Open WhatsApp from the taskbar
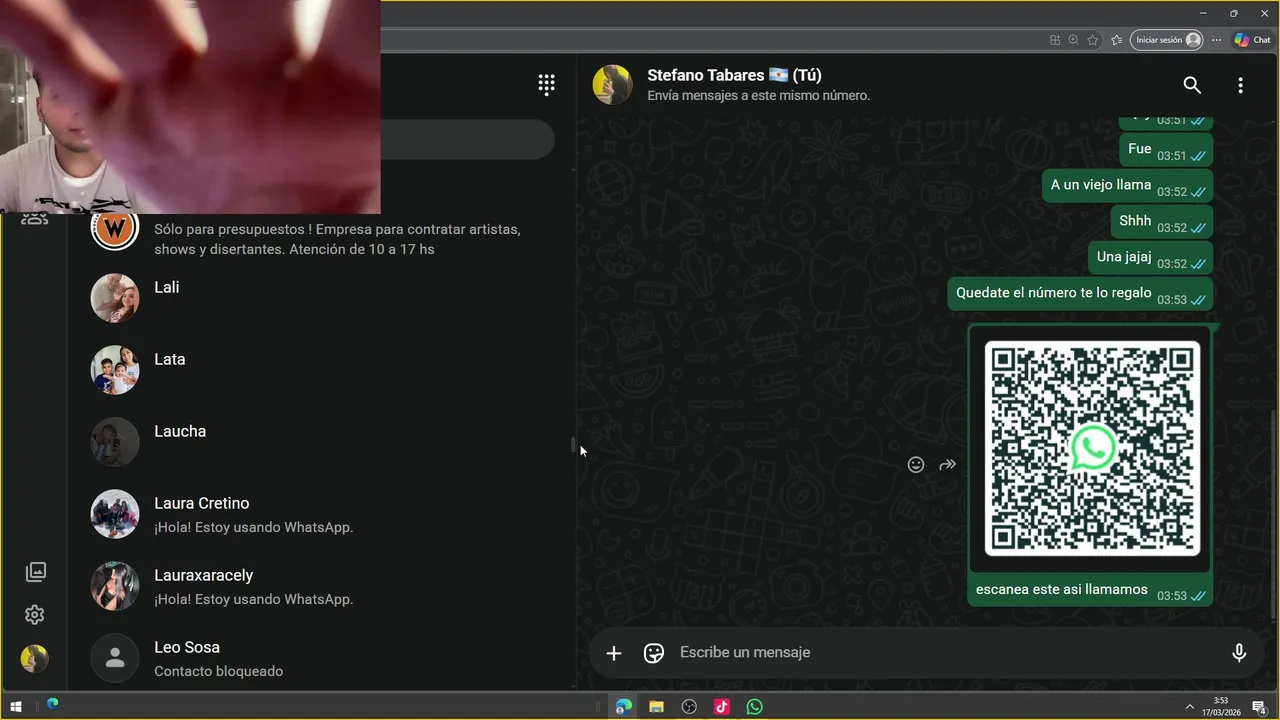 pos(755,707)
